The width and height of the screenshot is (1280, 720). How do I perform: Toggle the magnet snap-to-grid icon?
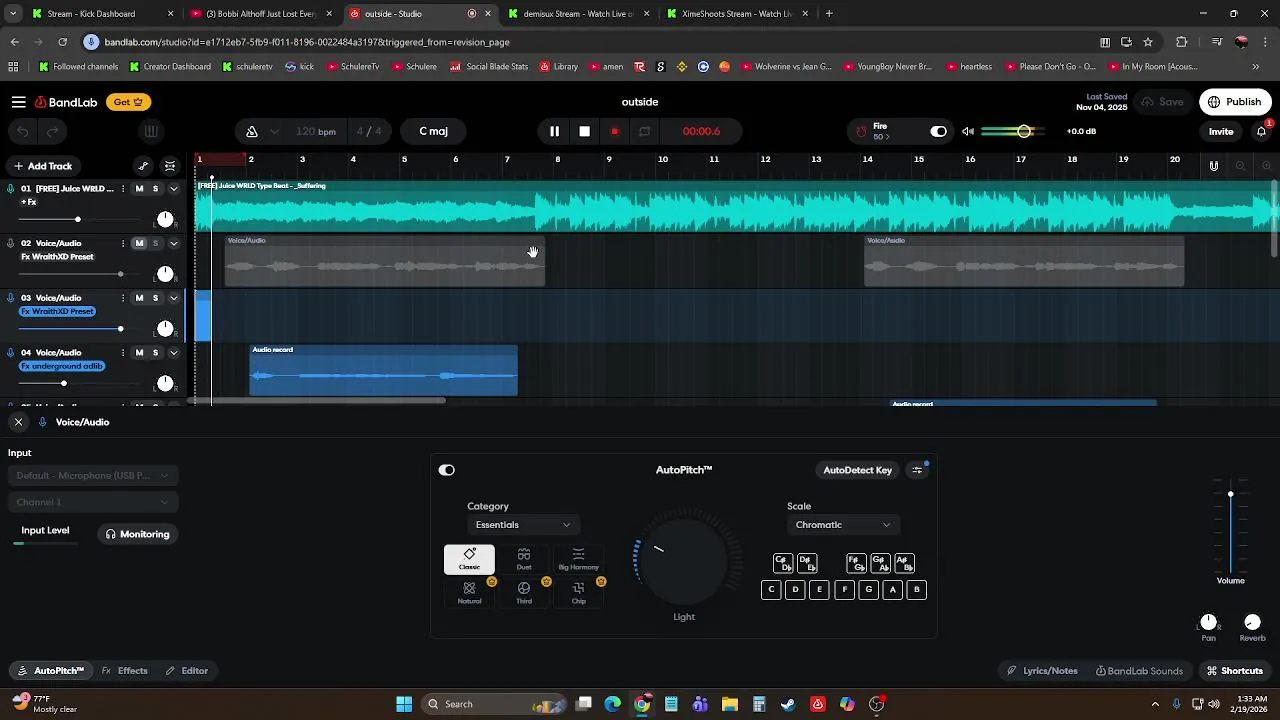pos(1214,166)
